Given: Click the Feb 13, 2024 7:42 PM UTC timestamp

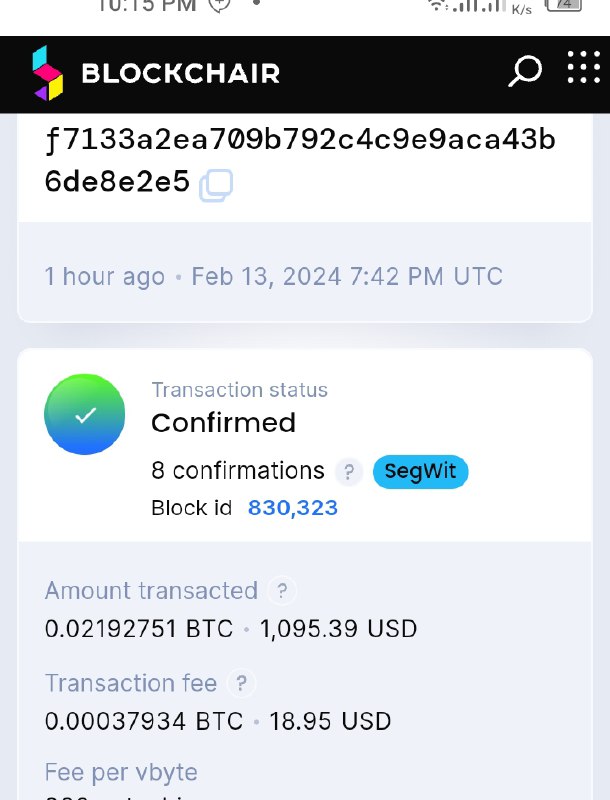Looking at the screenshot, I should coord(347,276).
